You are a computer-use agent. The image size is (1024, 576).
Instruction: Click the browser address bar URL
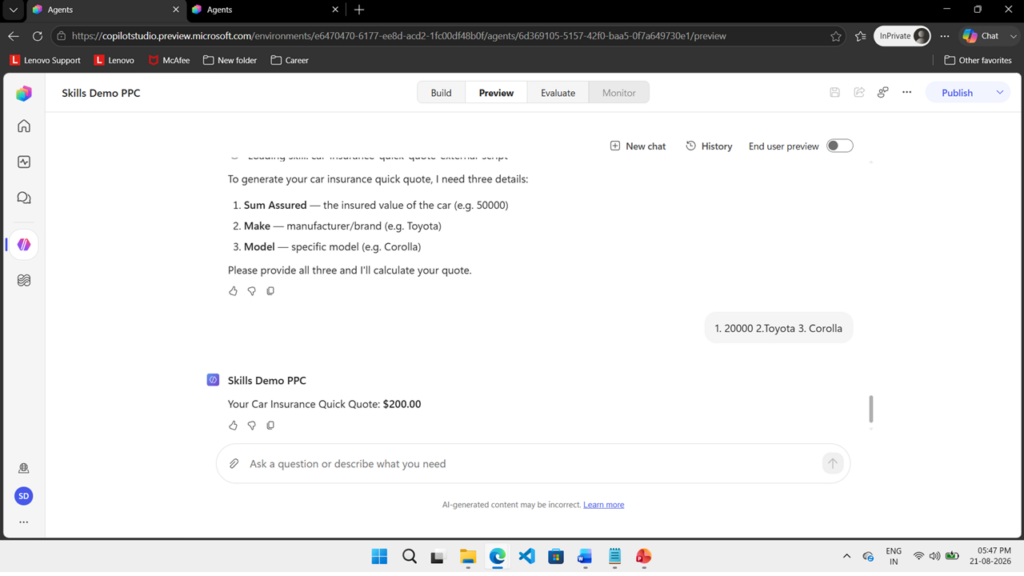[398, 36]
